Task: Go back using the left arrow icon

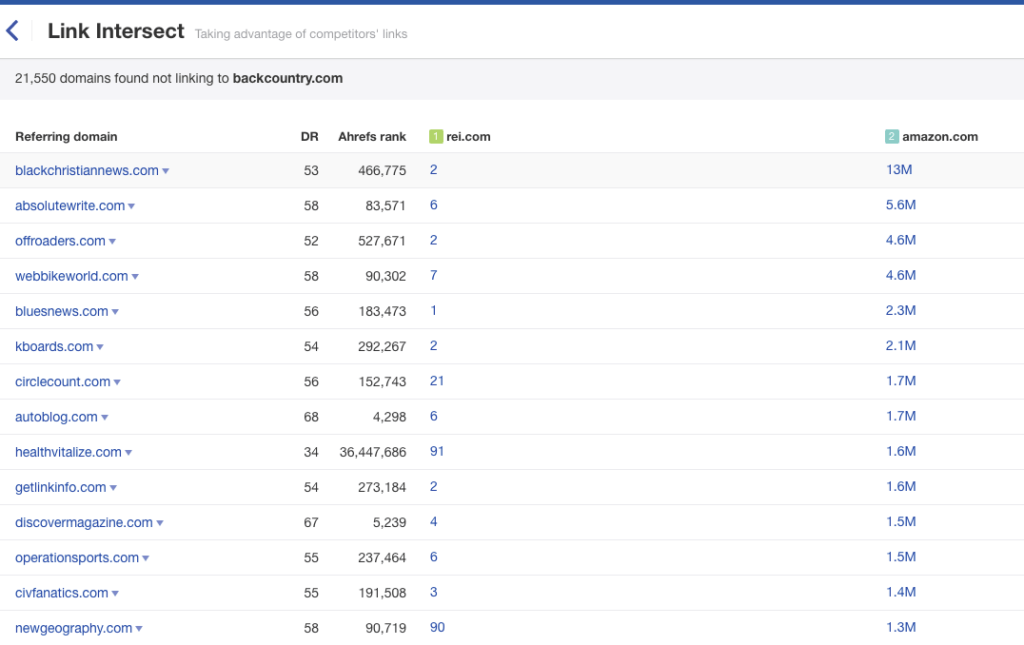Action: pyautogui.click(x=12, y=31)
